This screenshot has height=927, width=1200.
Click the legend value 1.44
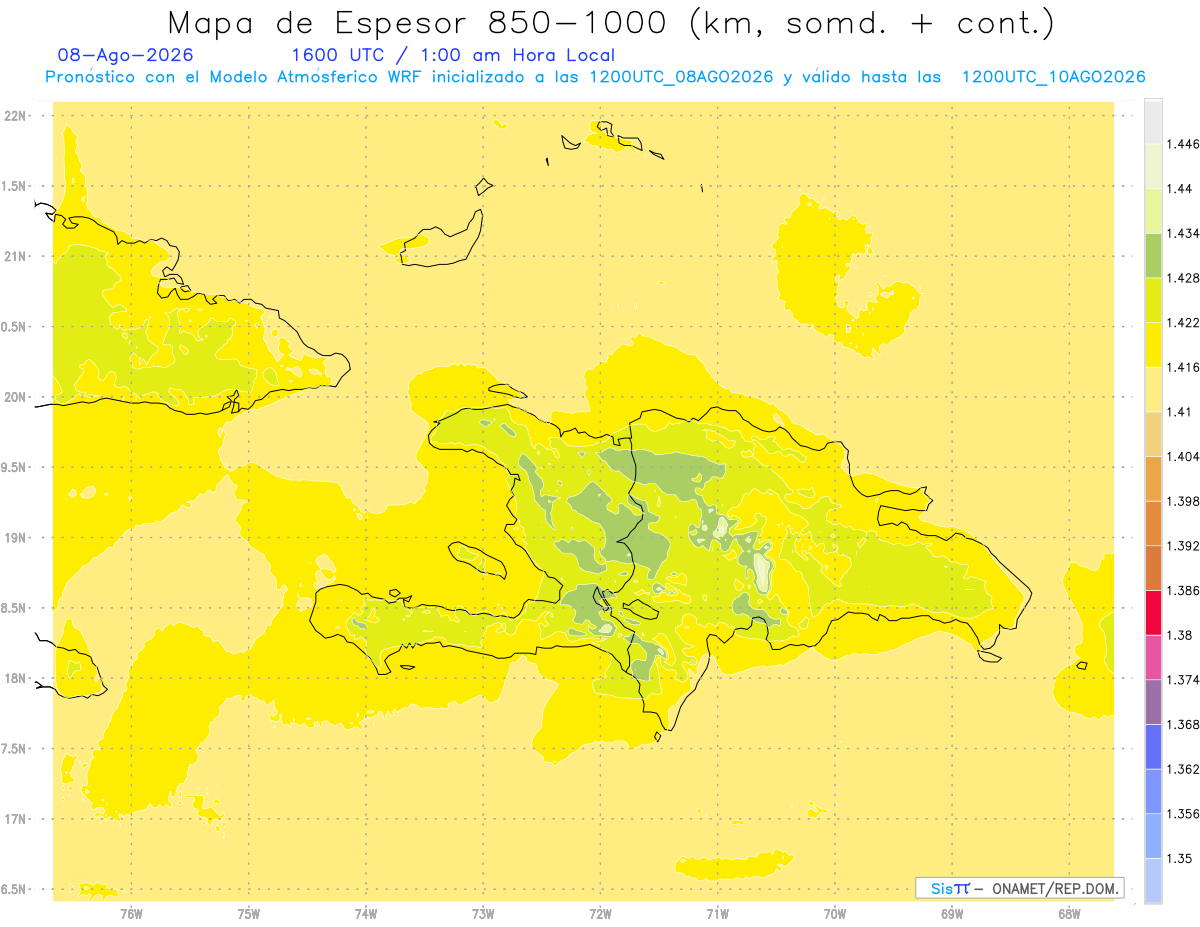point(1180,189)
